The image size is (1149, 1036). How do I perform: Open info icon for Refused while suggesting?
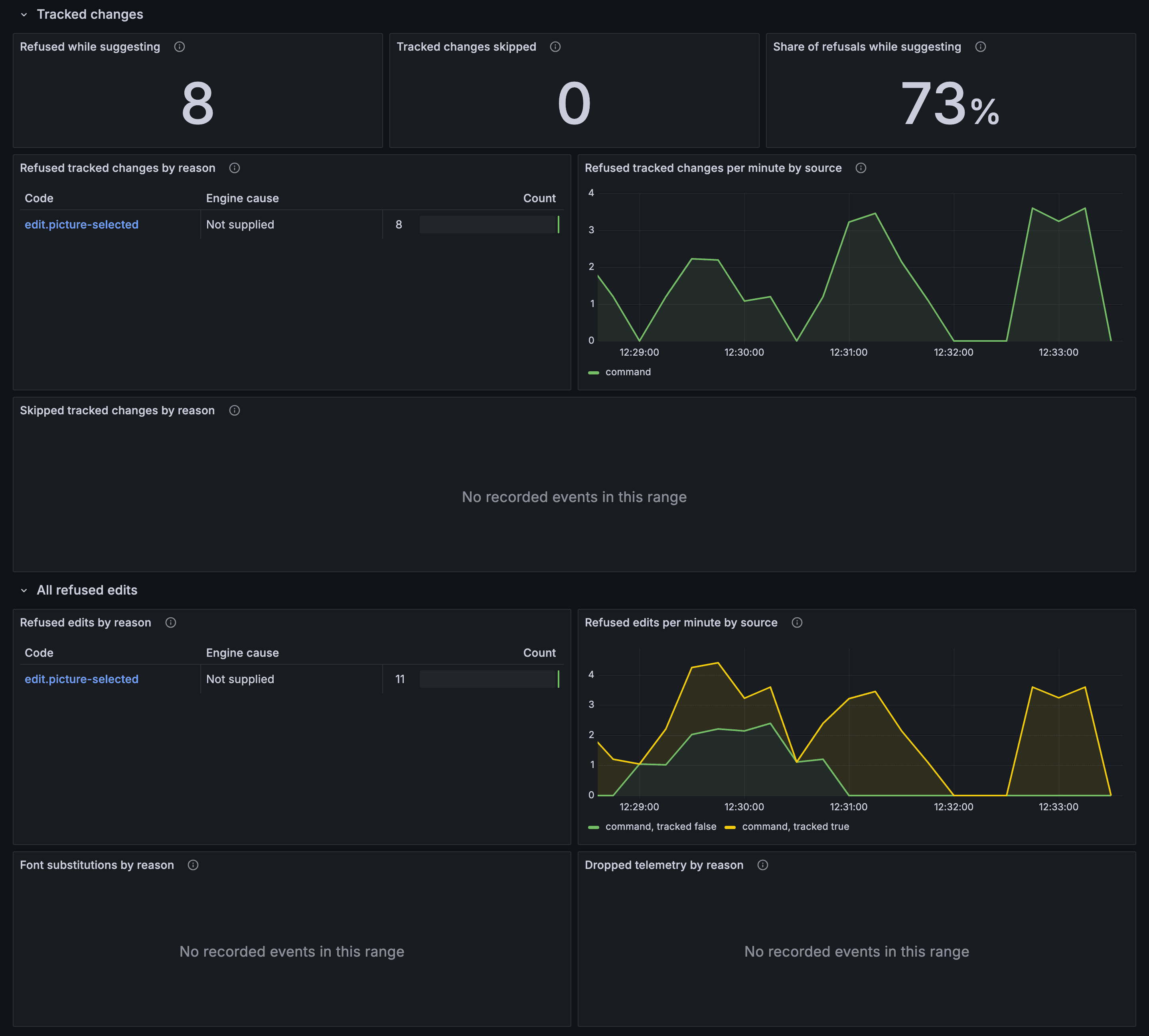[x=180, y=47]
